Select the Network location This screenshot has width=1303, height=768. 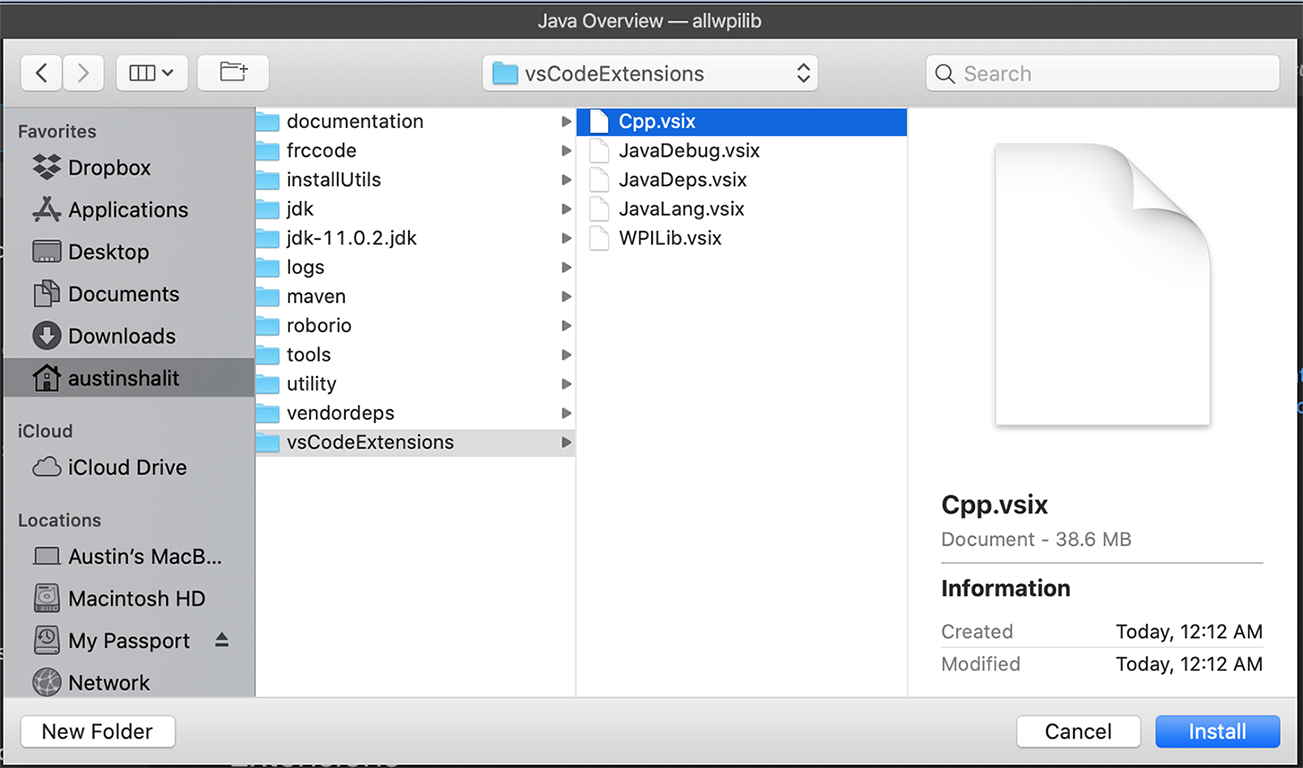108,682
